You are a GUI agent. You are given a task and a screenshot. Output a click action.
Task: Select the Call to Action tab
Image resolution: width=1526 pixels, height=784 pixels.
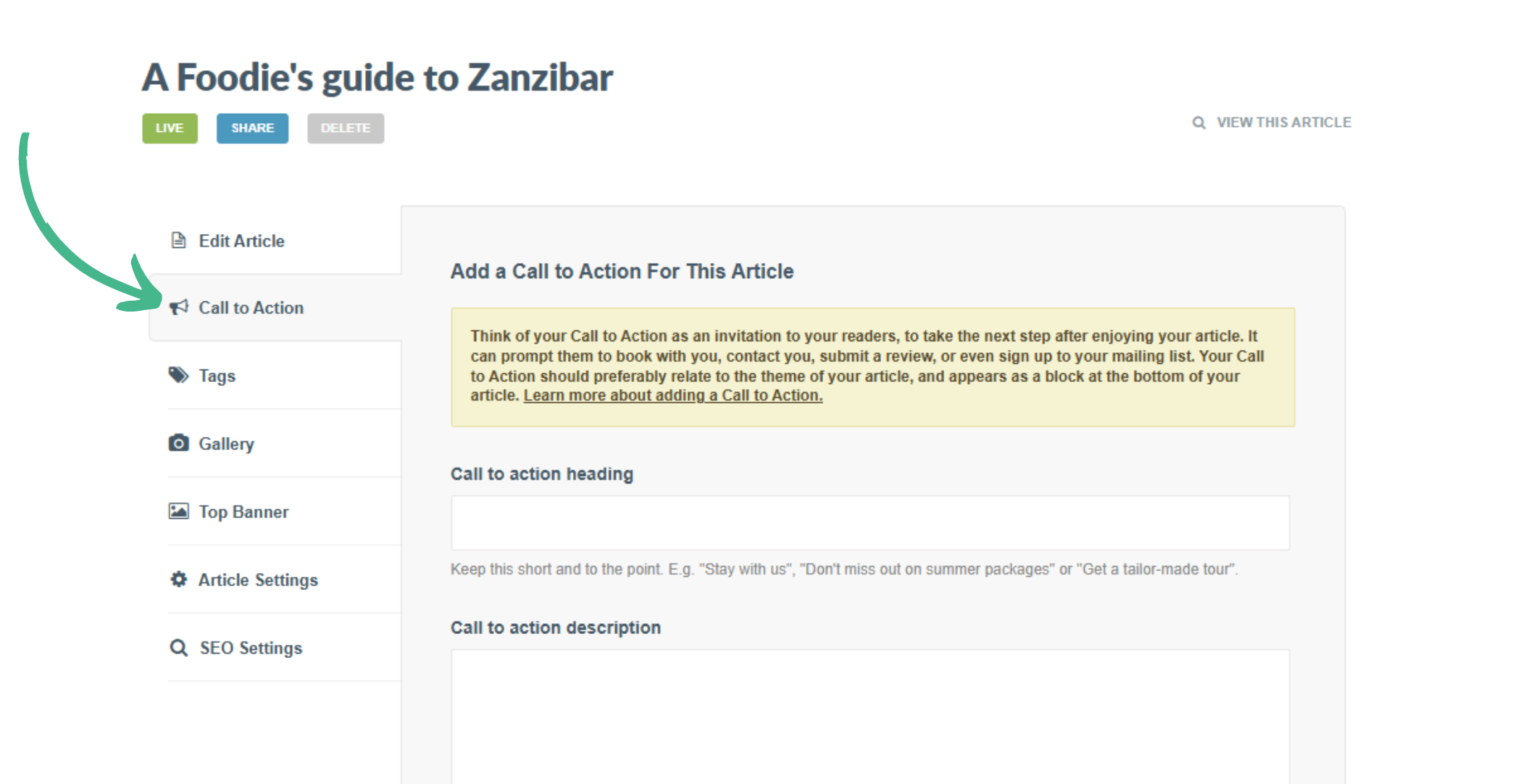[251, 308]
